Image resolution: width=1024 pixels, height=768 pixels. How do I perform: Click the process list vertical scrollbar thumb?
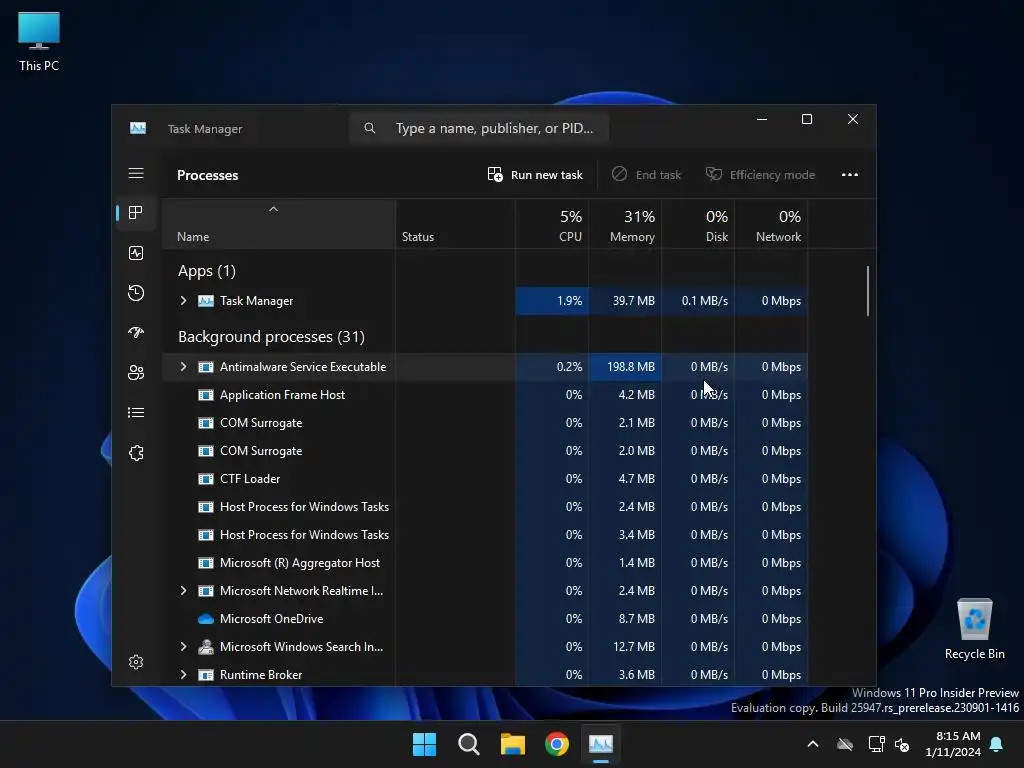867,291
